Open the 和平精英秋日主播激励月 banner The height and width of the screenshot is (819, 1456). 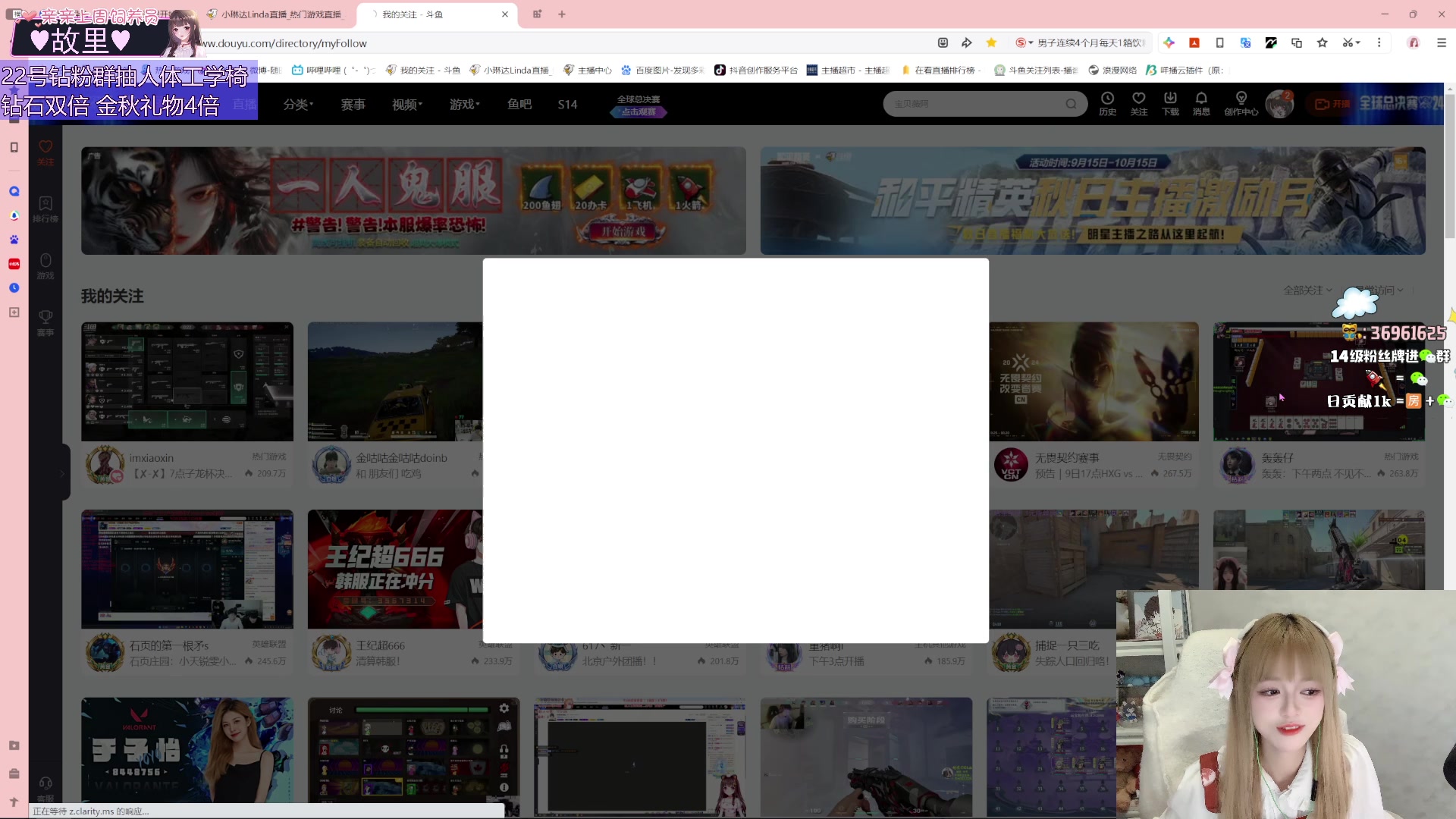tap(1093, 200)
